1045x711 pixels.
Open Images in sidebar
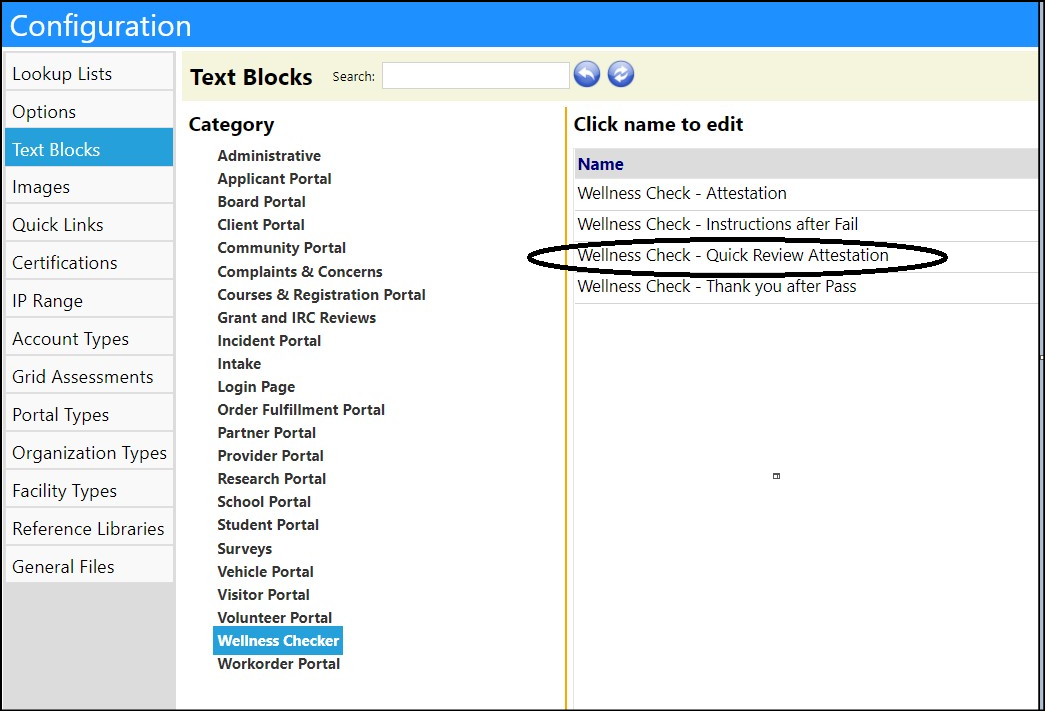[x=89, y=187]
